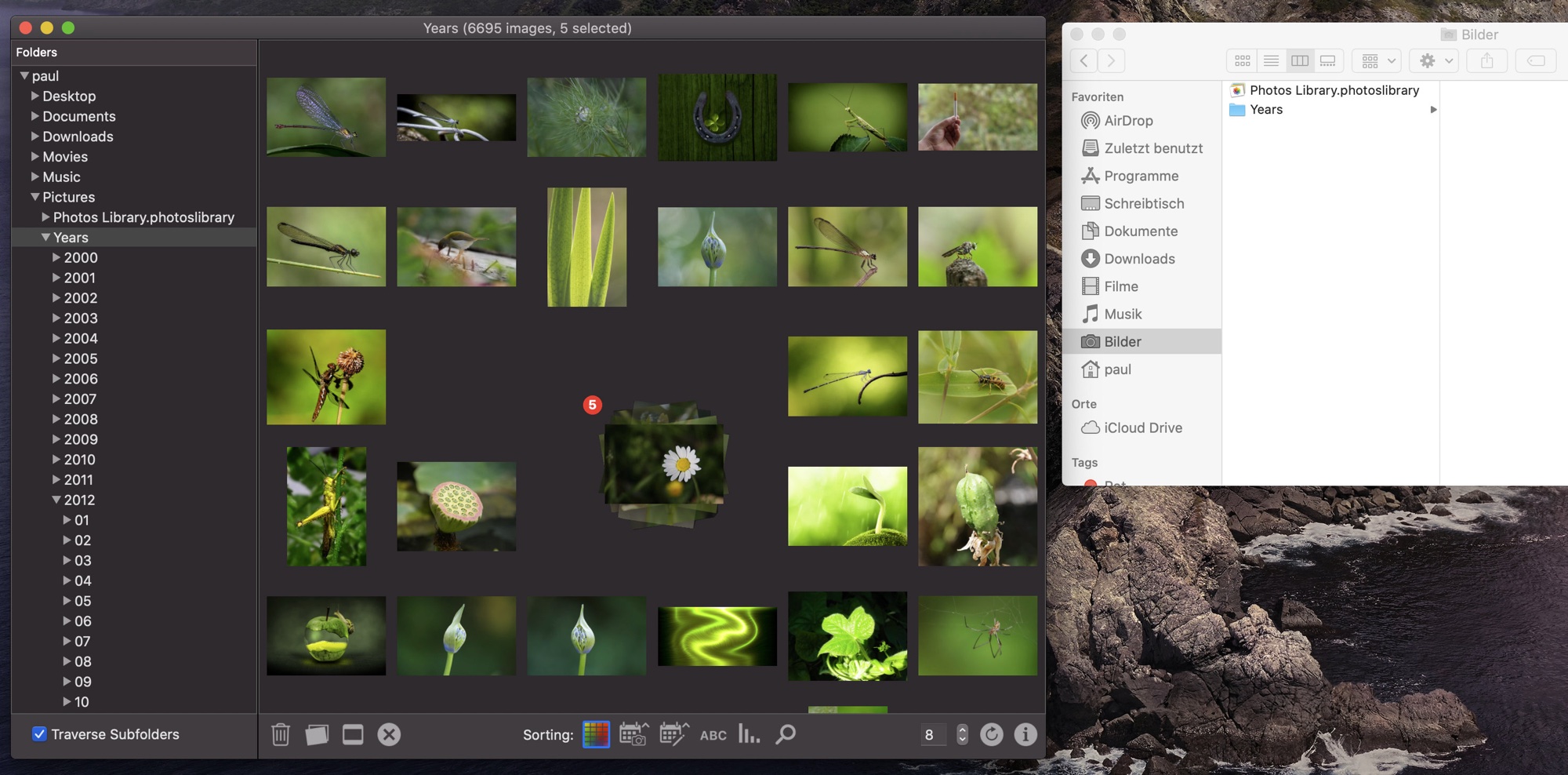The width and height of the screenshot is (1568, 775).
Task: Go back in the Finder Bilder window
Action: point(1084,60)
